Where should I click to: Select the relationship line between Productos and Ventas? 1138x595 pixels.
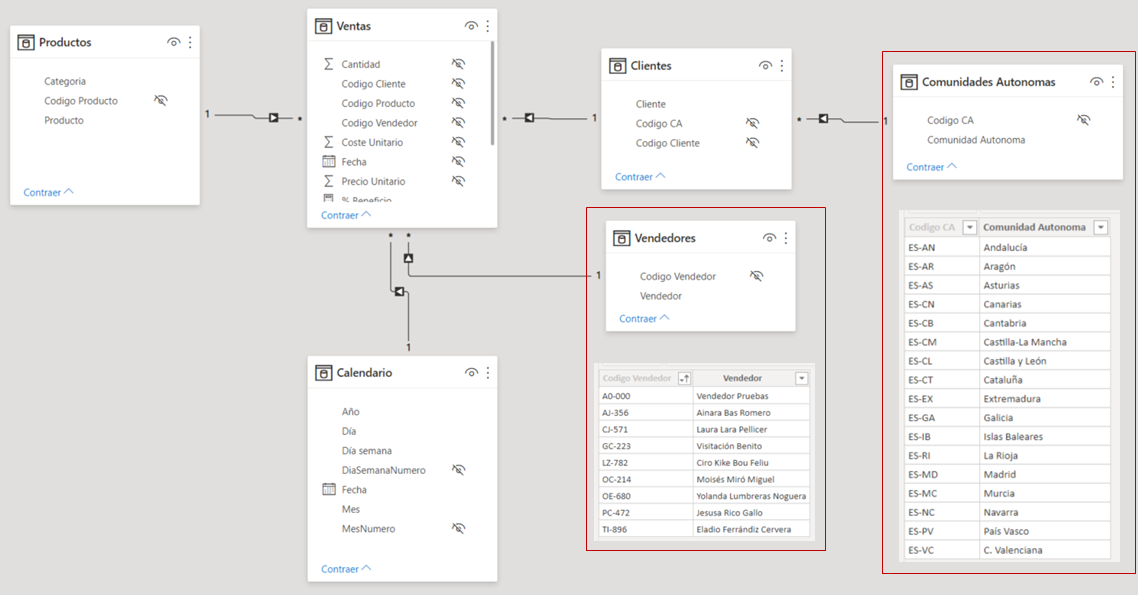(x=250, y=115)
